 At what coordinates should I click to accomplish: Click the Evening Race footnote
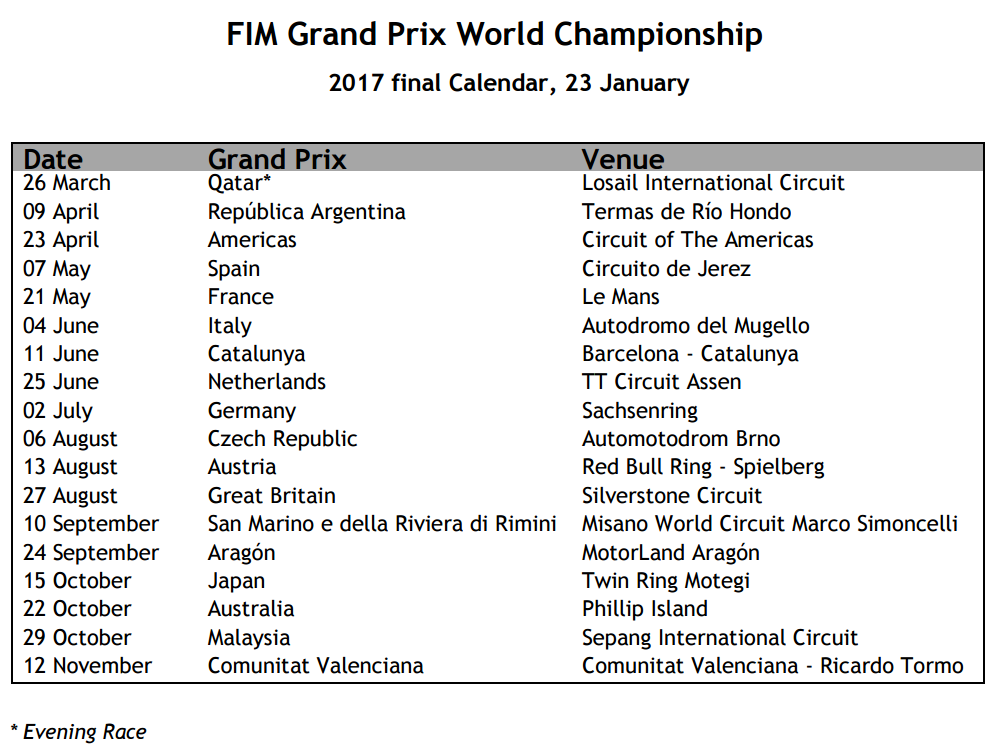78,732
